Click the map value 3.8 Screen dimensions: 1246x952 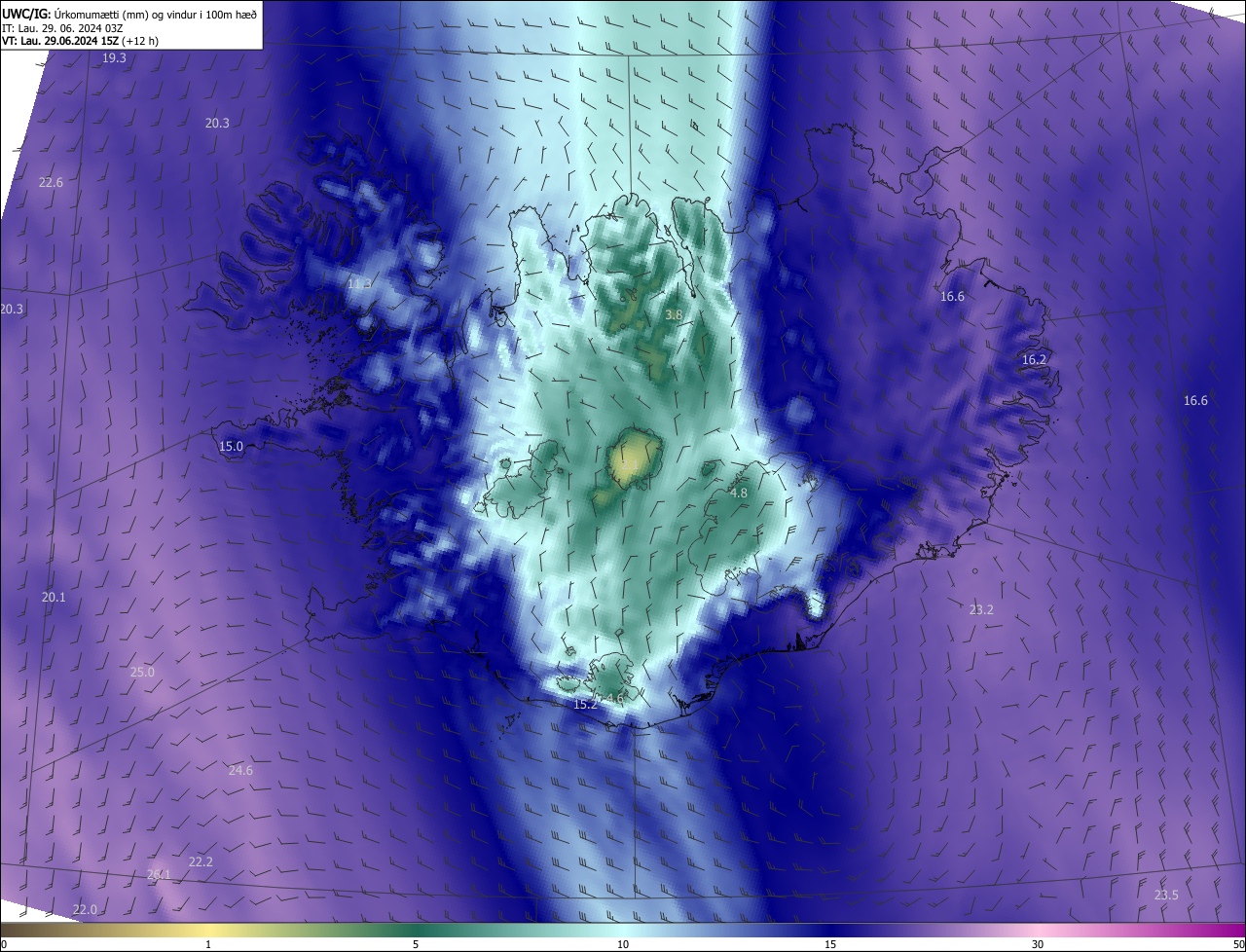pyautogui.click(x=674, y=315)
